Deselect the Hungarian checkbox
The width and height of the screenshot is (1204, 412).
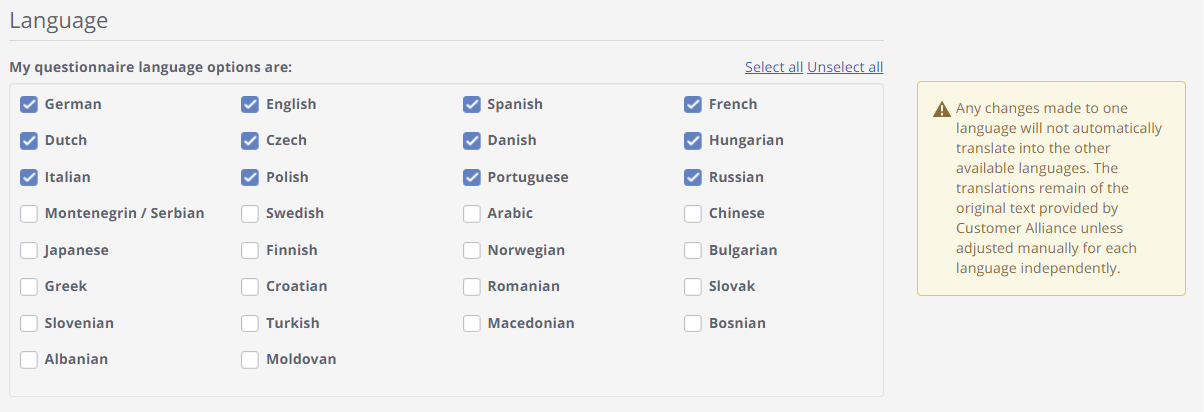click(693, 140)
